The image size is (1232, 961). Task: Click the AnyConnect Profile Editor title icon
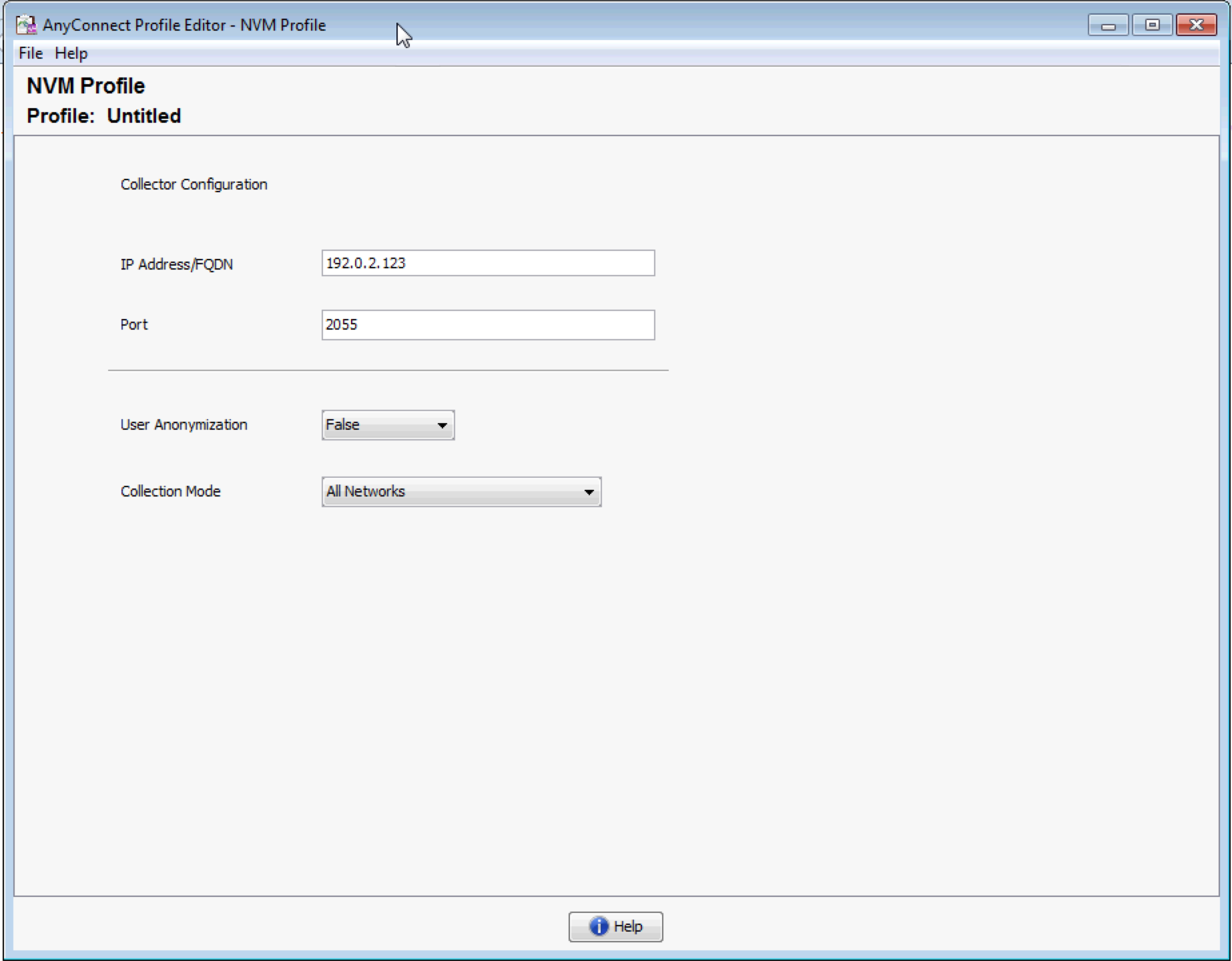click(x=26, y=25)
